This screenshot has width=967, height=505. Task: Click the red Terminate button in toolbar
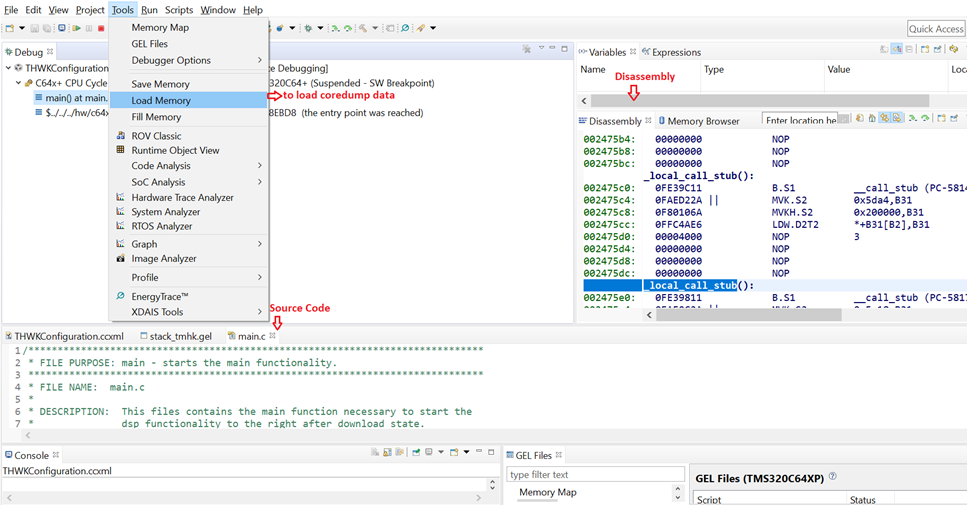point(101,28)
